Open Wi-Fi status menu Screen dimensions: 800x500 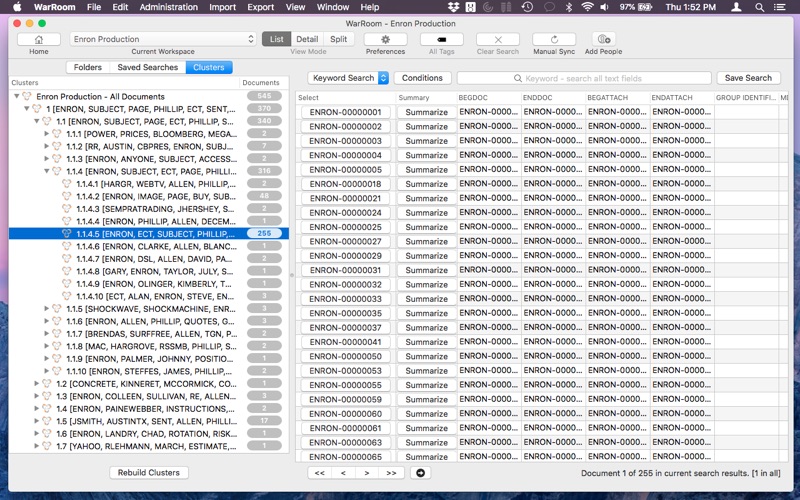[x=587, y=7]
